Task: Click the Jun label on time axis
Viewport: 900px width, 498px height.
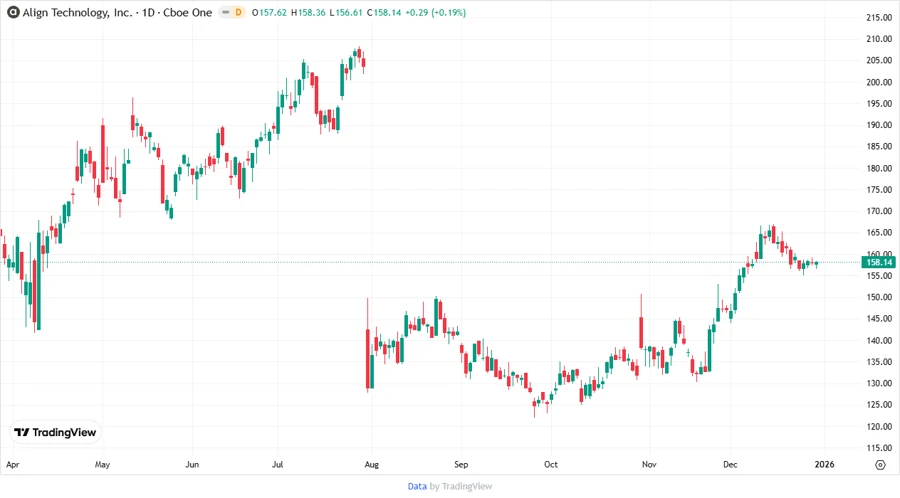Action: point(192,465)
